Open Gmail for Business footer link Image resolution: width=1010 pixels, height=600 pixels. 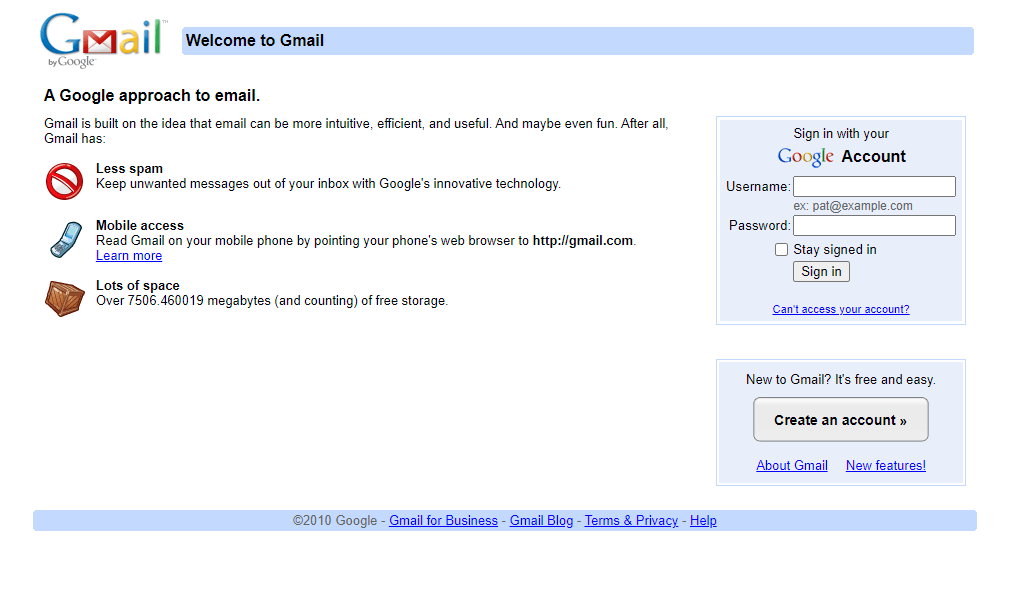pyautogui.click(x=443, y=521)
